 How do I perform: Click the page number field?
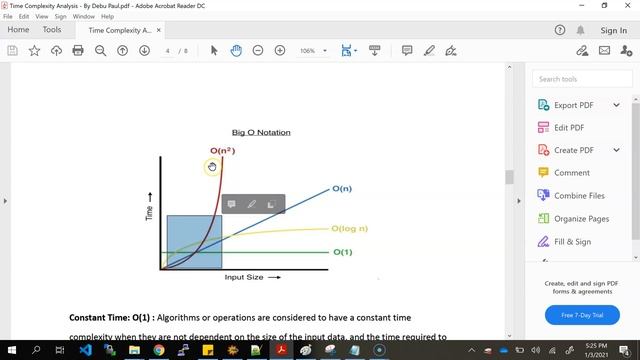(x=168, y=51)
